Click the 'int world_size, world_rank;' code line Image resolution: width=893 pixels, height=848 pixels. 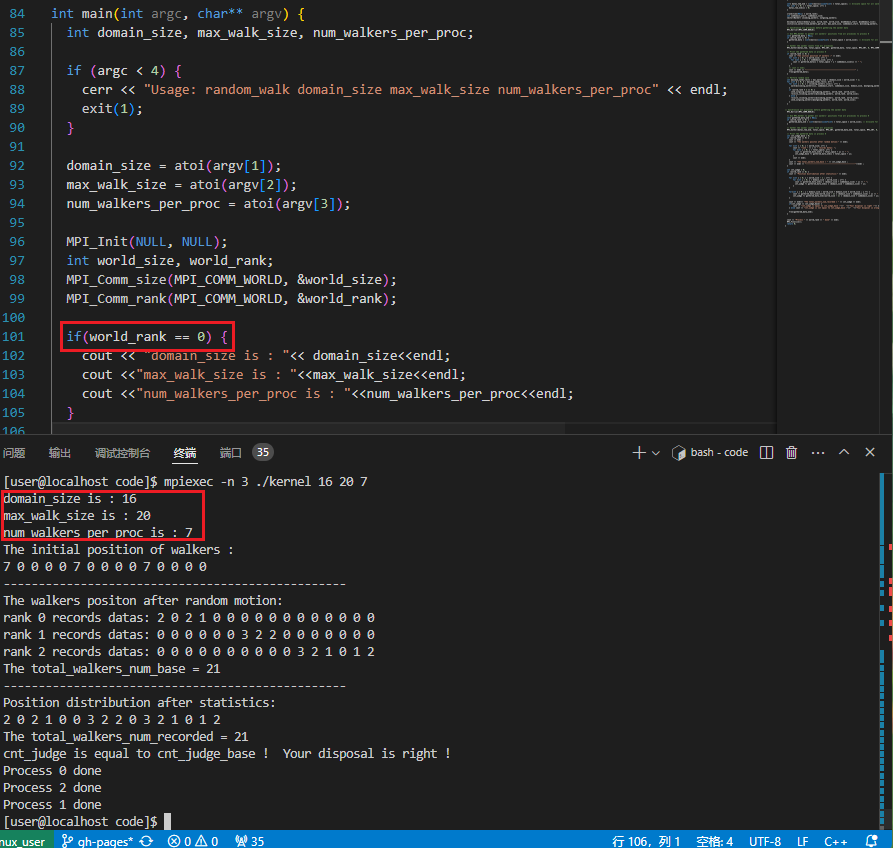coord(170,260)
